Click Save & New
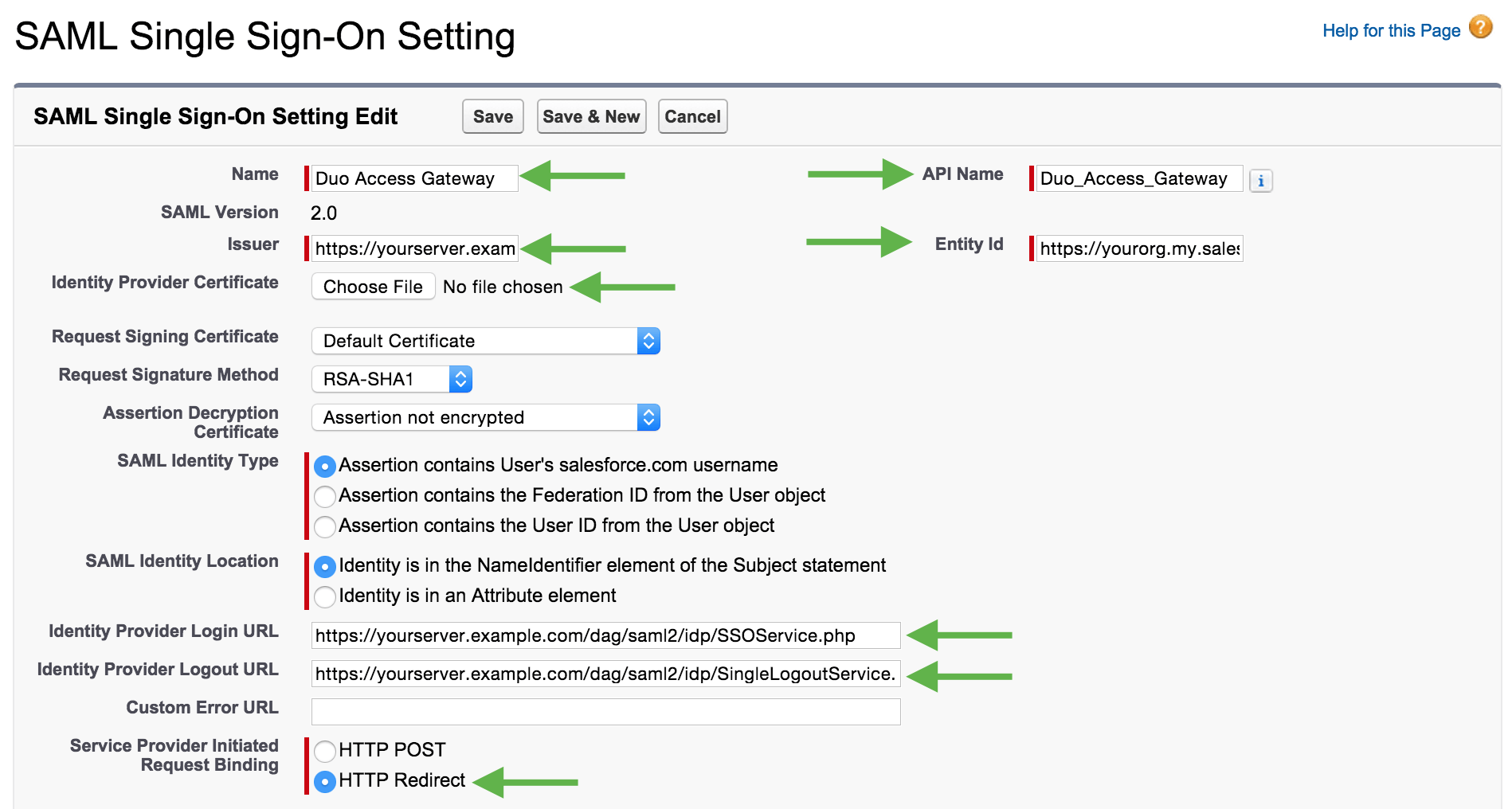Image resolution: width=1512 pixels, height=809 pixels. point(591,116)
